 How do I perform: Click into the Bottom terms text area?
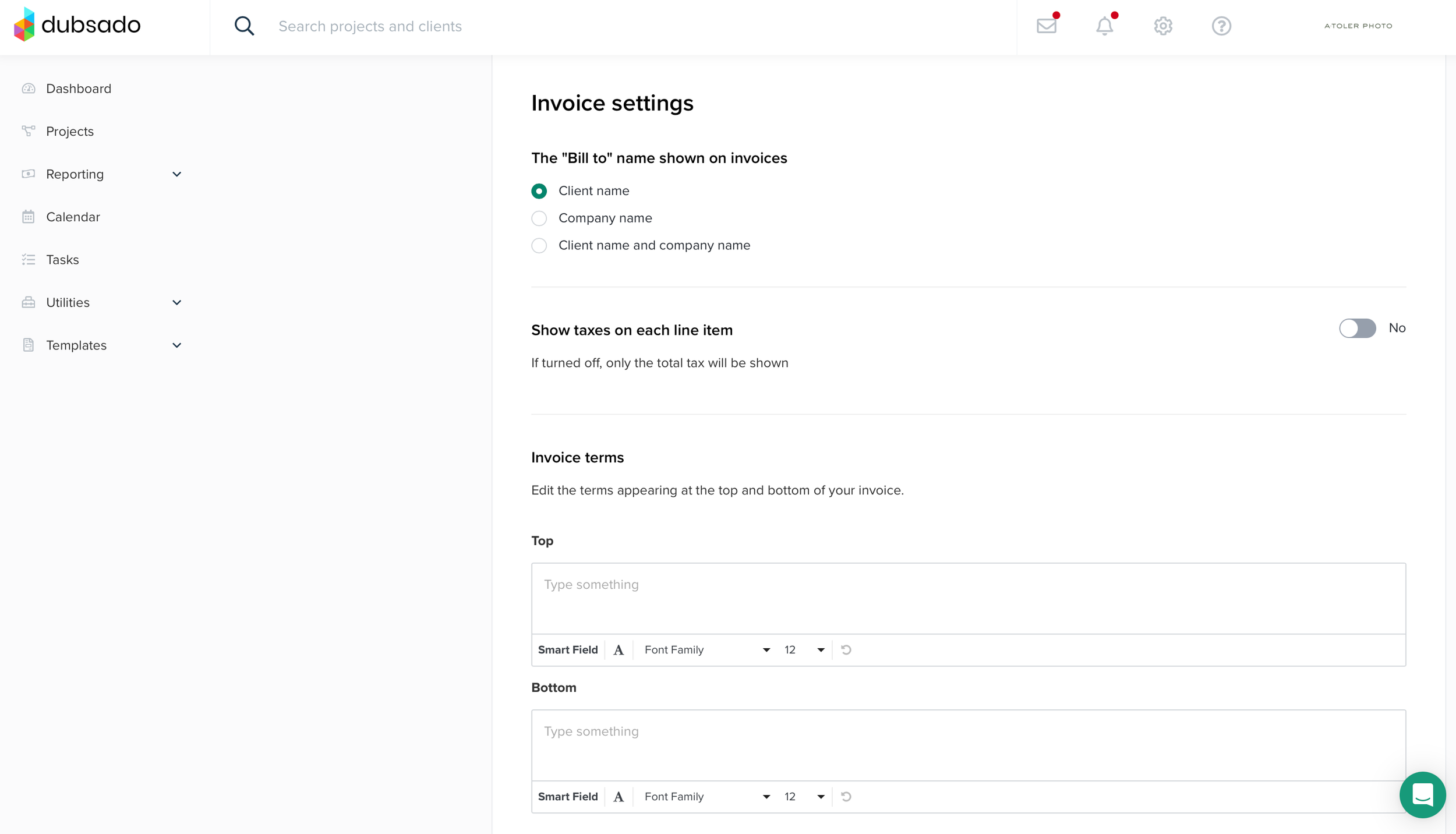(x=968, y=745)
